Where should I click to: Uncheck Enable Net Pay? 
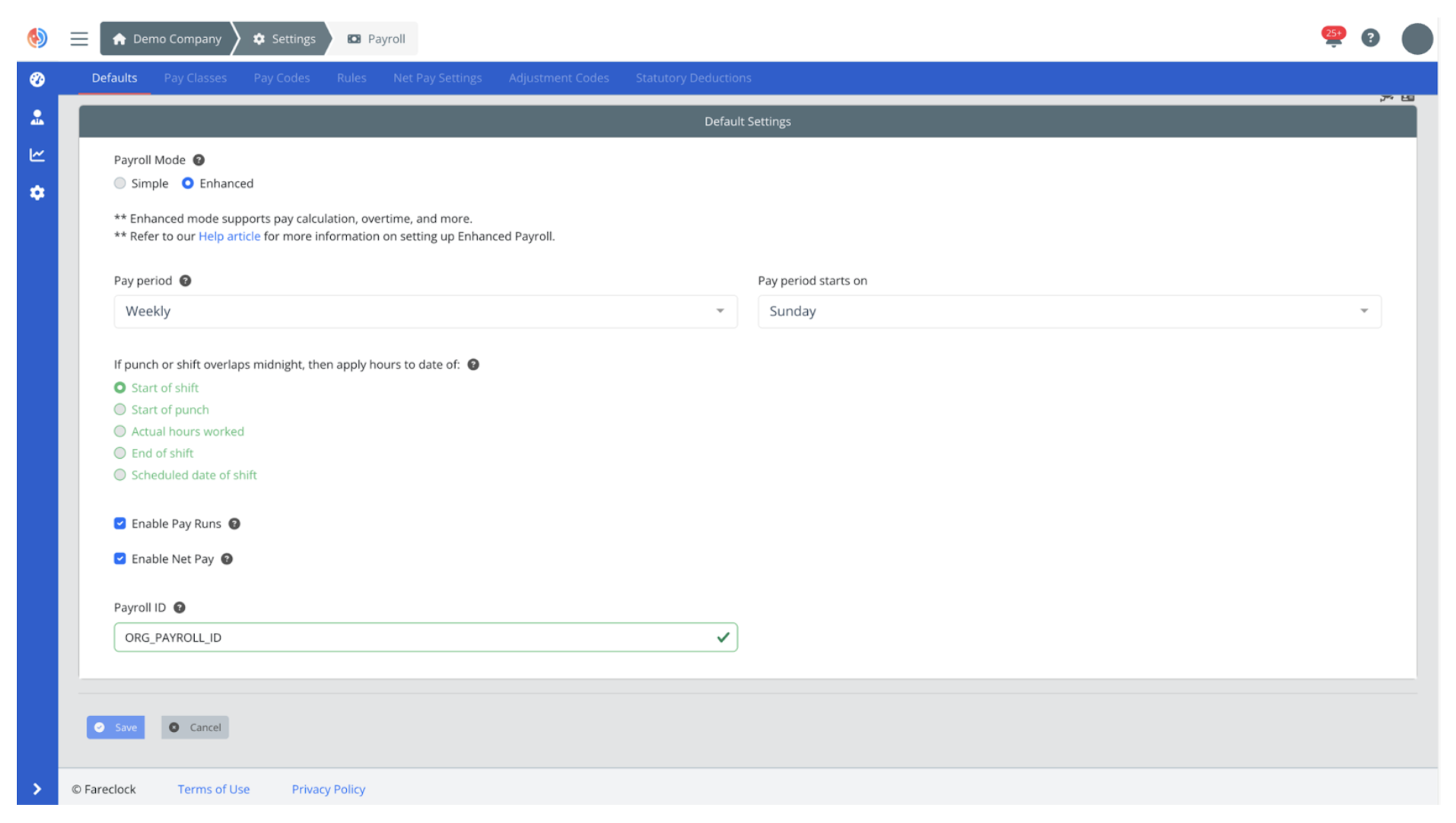119,558
